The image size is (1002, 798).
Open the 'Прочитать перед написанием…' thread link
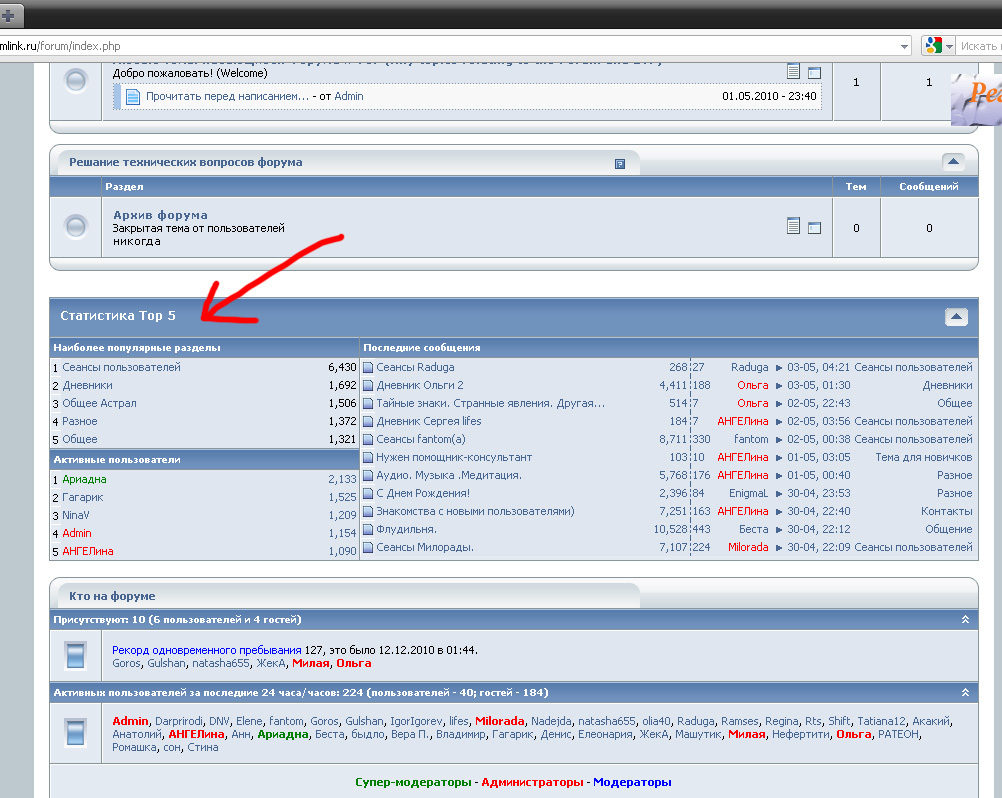tap(227, 96)
